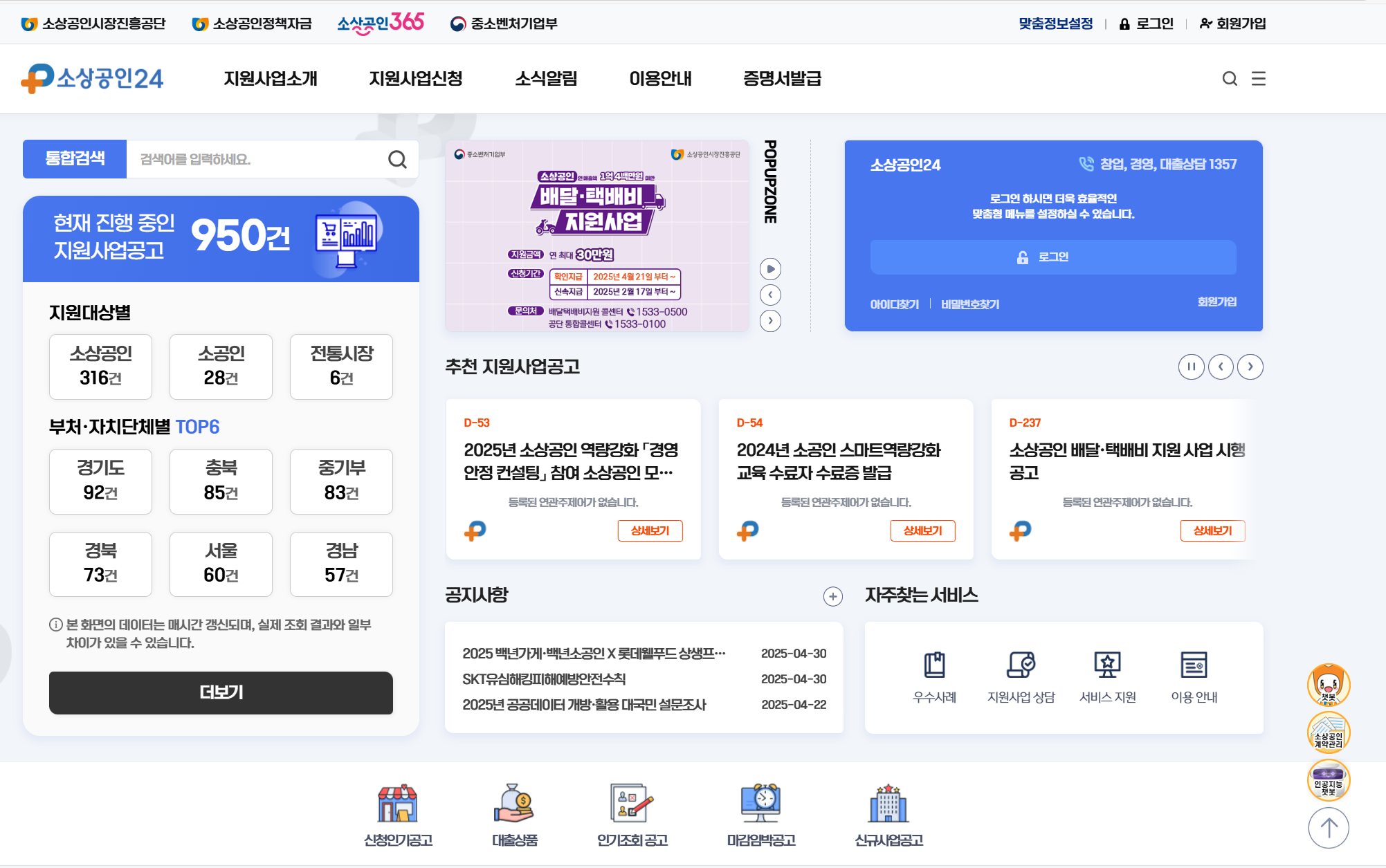Click the 더보기 button
This screenshot has width=1386, height=868.
221,692
